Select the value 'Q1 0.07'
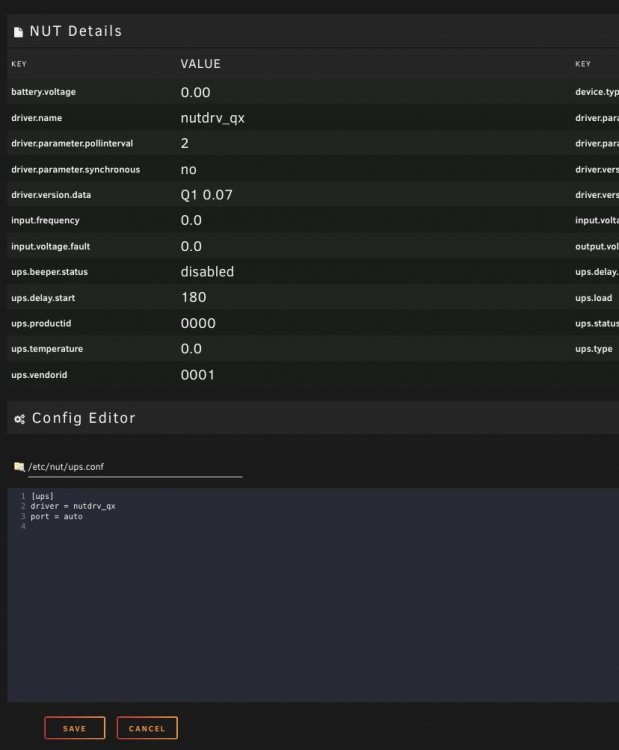 click(x=207, y=195)
